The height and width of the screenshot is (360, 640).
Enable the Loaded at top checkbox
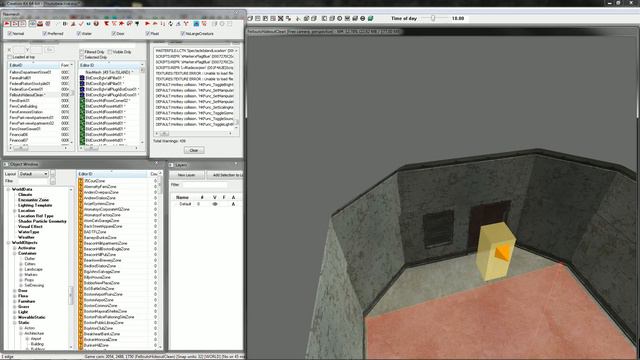(10, 57)
